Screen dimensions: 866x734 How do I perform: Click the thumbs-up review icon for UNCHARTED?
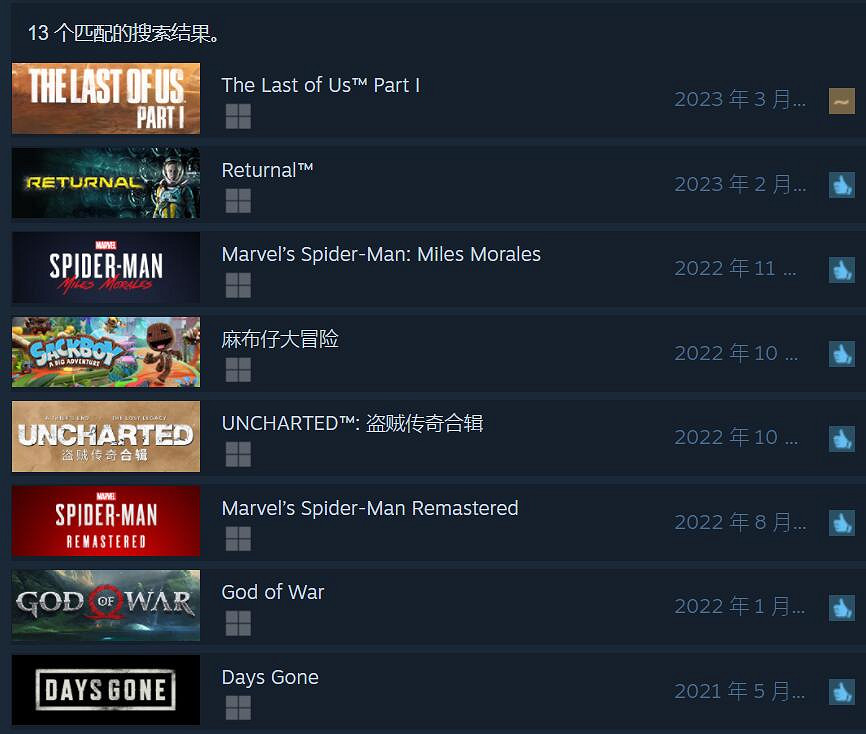click(841, 439)
